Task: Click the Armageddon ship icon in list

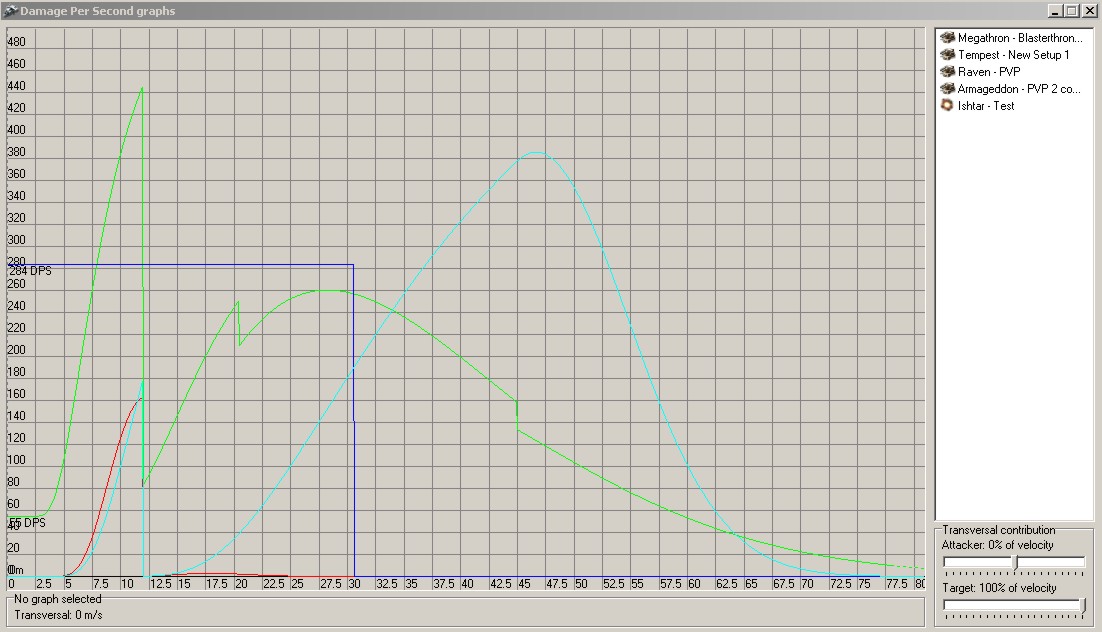Action: click(947, 89)
